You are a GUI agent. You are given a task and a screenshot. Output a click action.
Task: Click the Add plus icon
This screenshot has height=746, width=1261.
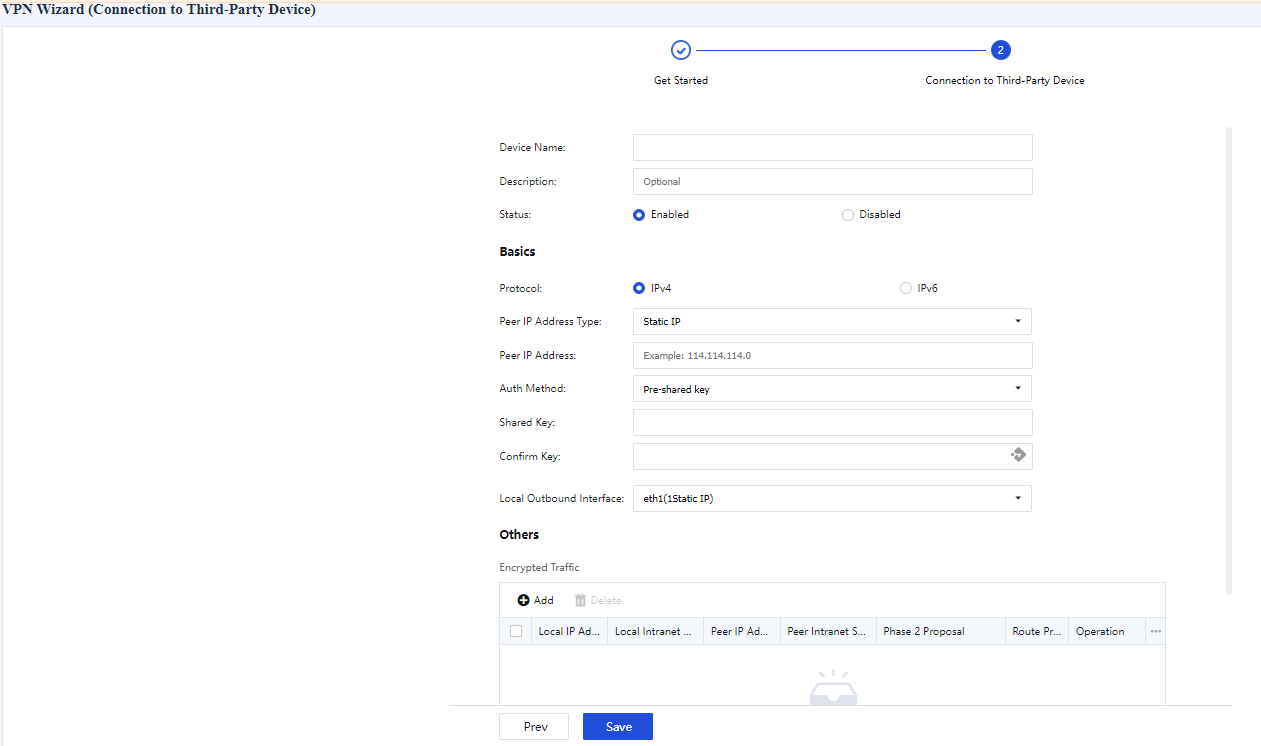point(523,600)
